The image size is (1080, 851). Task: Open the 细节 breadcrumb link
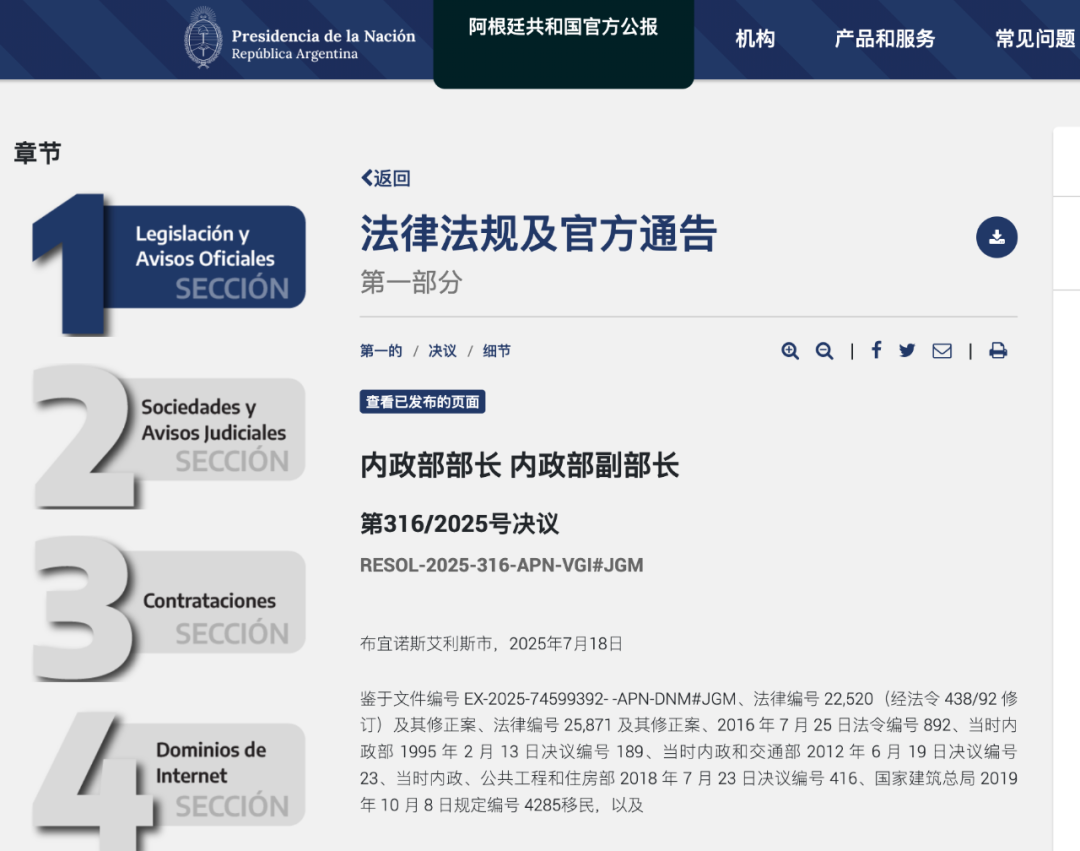click(x=497, y=351)
